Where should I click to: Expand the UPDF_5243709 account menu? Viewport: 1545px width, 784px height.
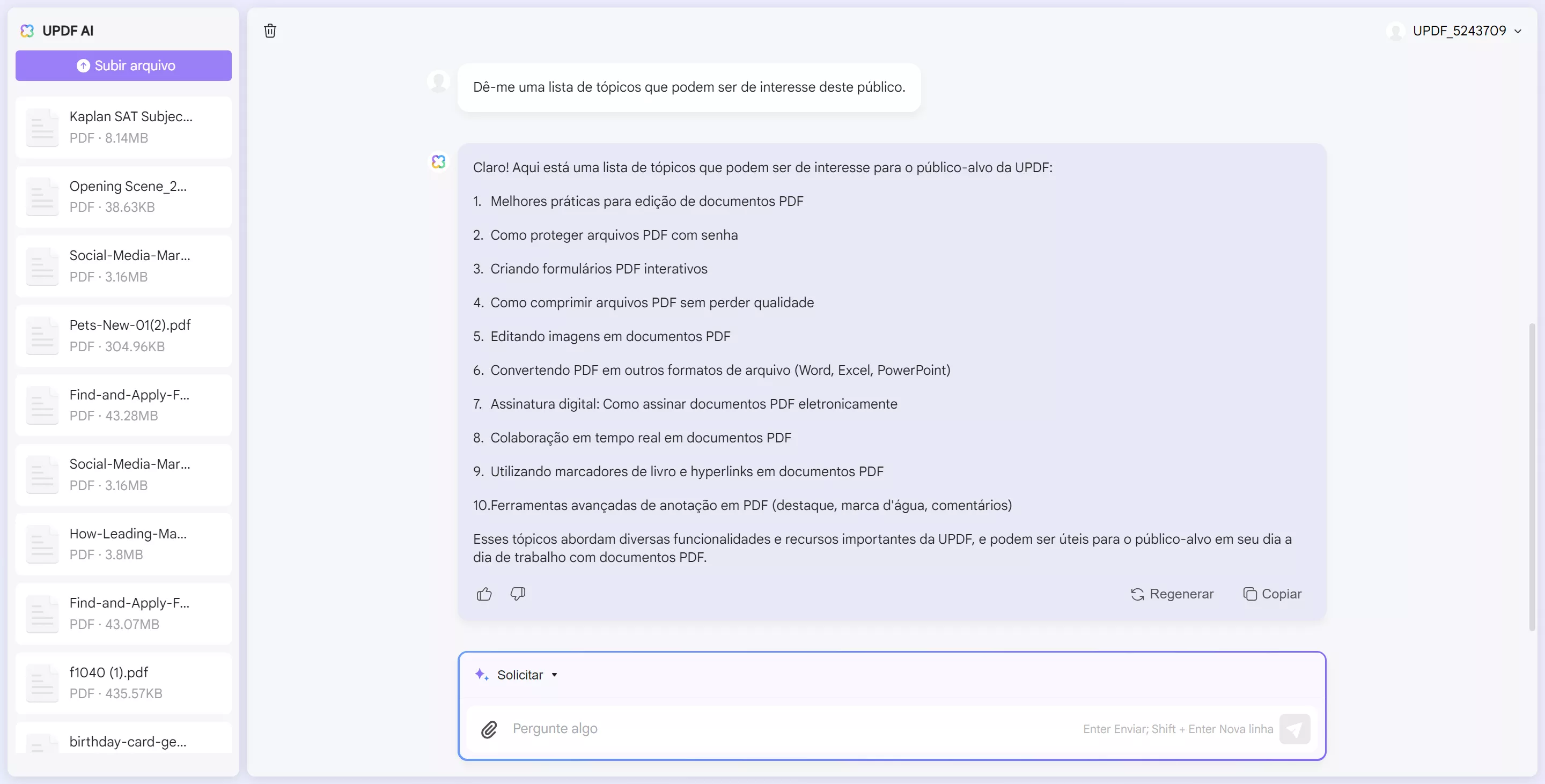pos(1519,31)
